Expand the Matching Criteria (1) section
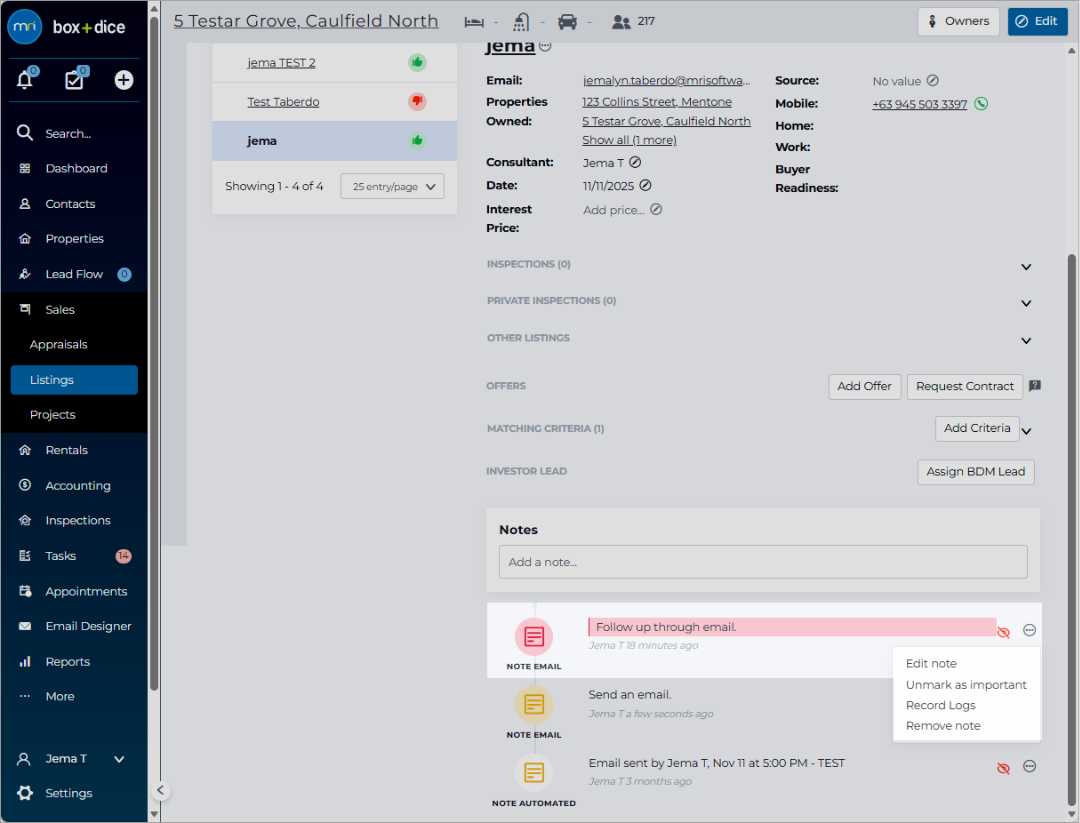The width and height of the screenshot is (1080, 823). [1026, 432]
